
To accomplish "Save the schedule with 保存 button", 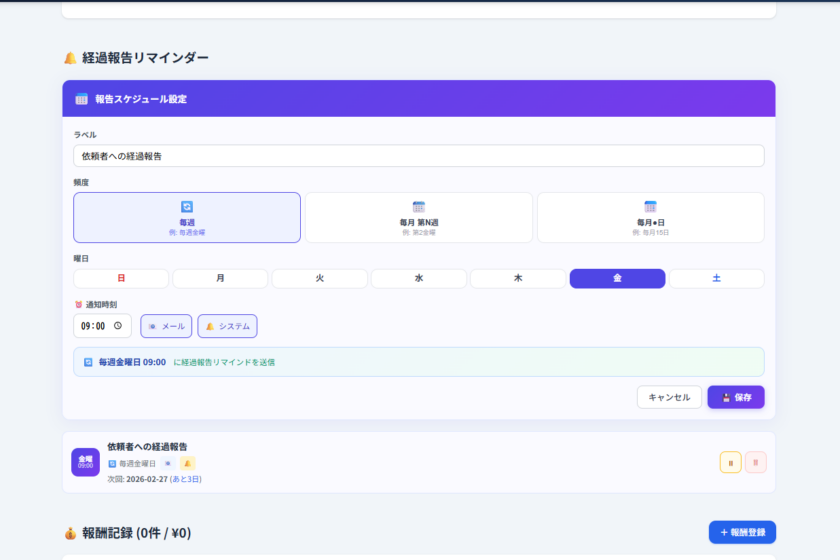I will point(735,397).
